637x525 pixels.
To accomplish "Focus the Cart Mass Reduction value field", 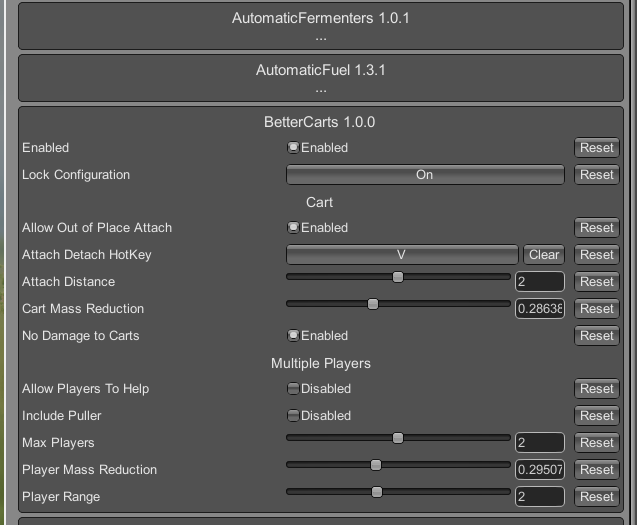I will tap(540, 308).
